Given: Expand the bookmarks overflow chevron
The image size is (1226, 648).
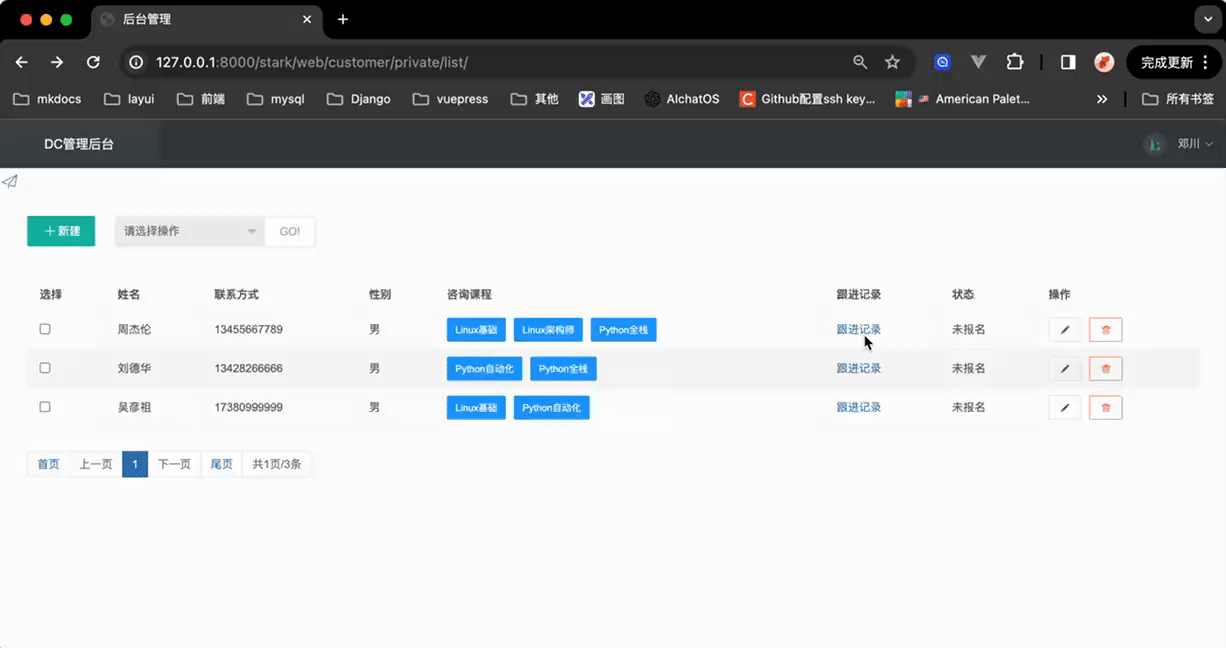Looking at the screenshot, I should tap(1102, 99).
